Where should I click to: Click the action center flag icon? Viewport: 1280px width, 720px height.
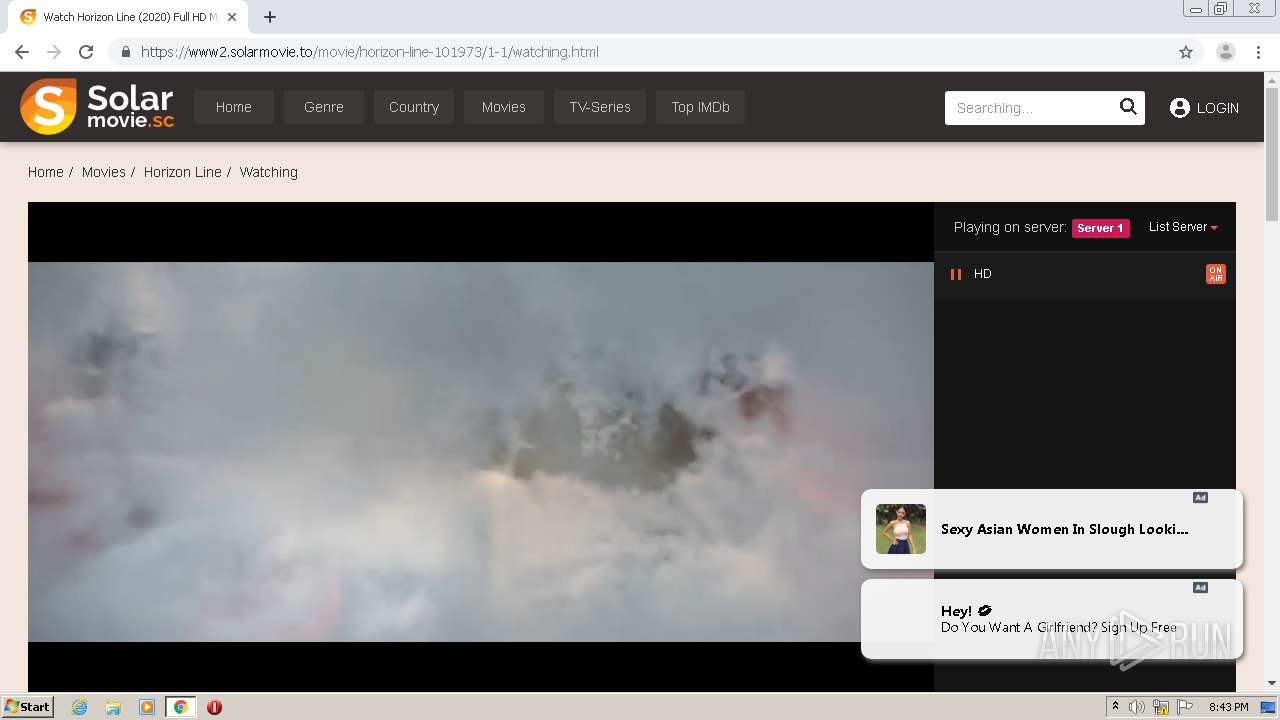(x=1185, y=707)
